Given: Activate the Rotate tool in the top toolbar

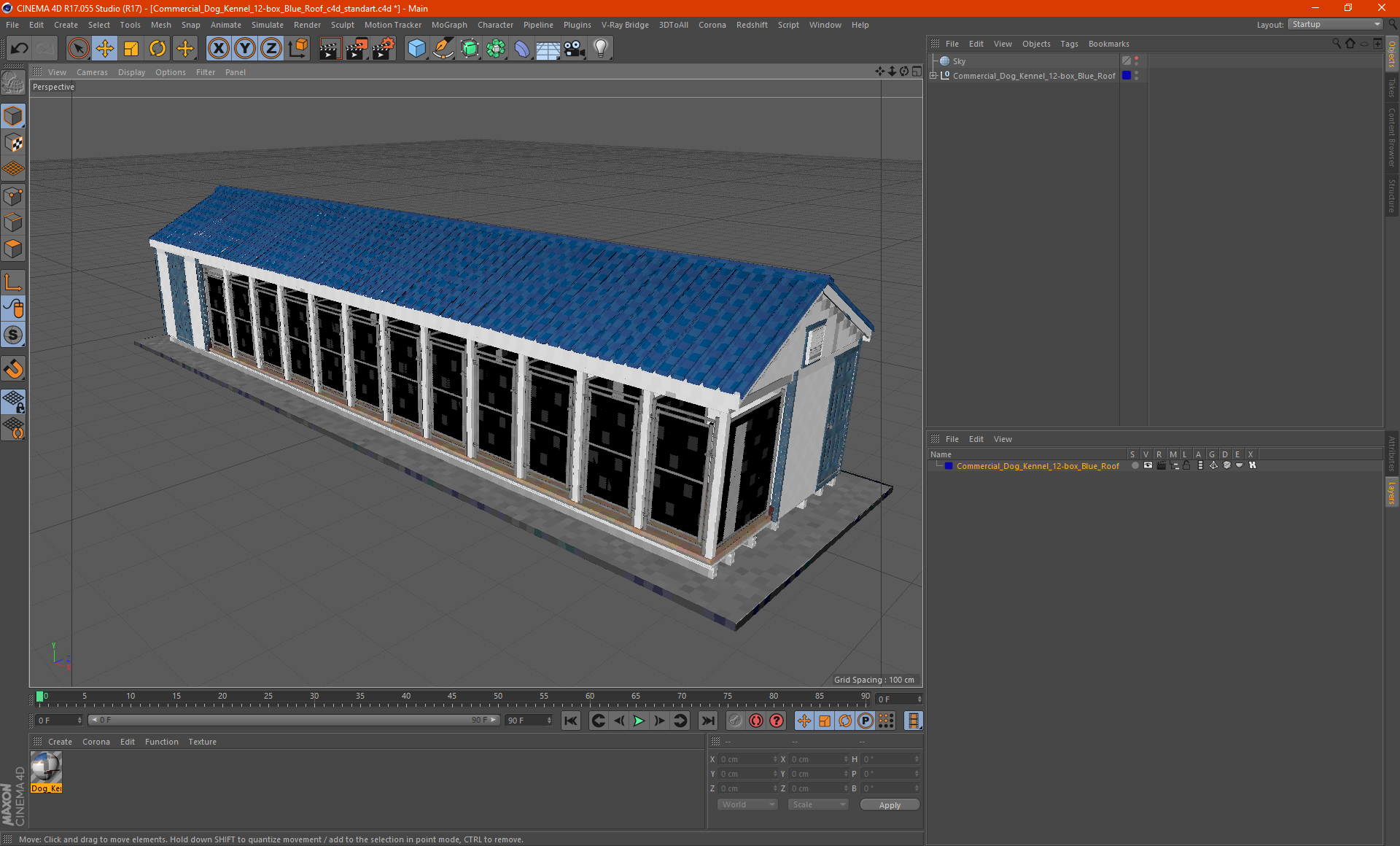Looking at the screenshot, I should click(x=157, y=49).
